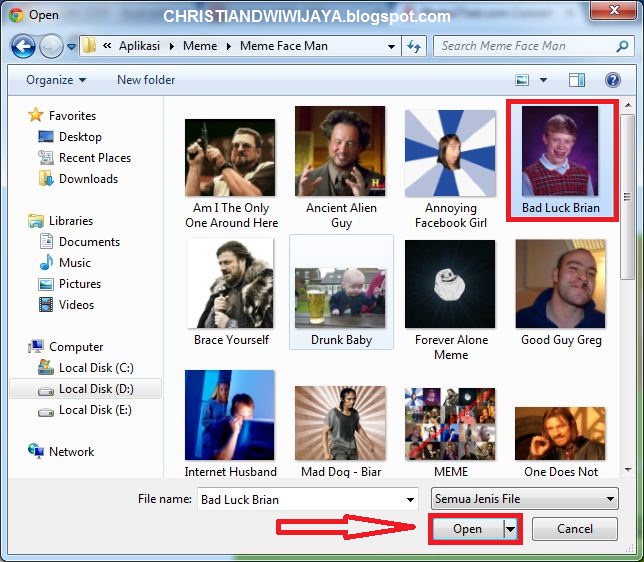The height and width of the screenshot is (562, 644).
Task: Click the magnifier search icon
Action: [x=623, y=46]
